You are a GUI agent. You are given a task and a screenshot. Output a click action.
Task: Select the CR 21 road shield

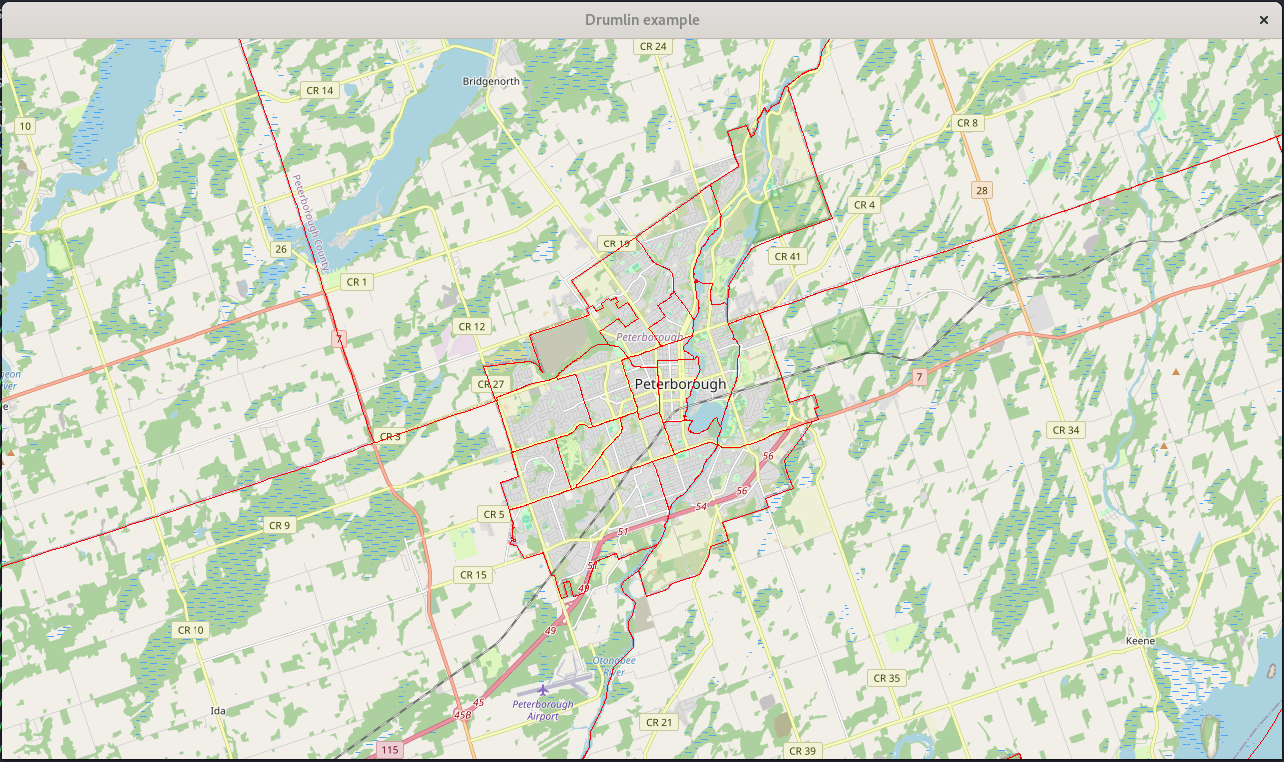[659, 722]
